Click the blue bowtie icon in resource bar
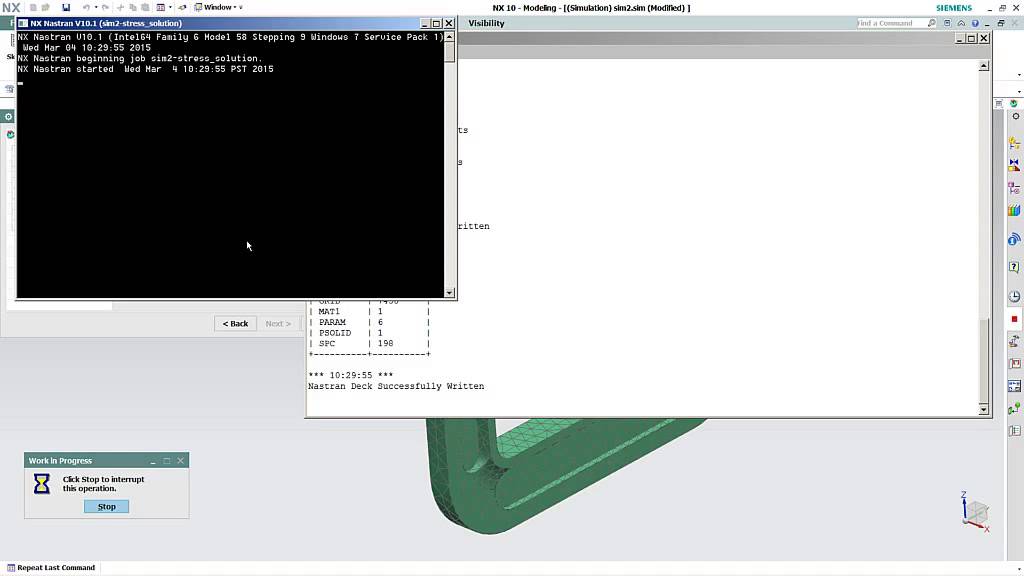 coord(1014,164)
